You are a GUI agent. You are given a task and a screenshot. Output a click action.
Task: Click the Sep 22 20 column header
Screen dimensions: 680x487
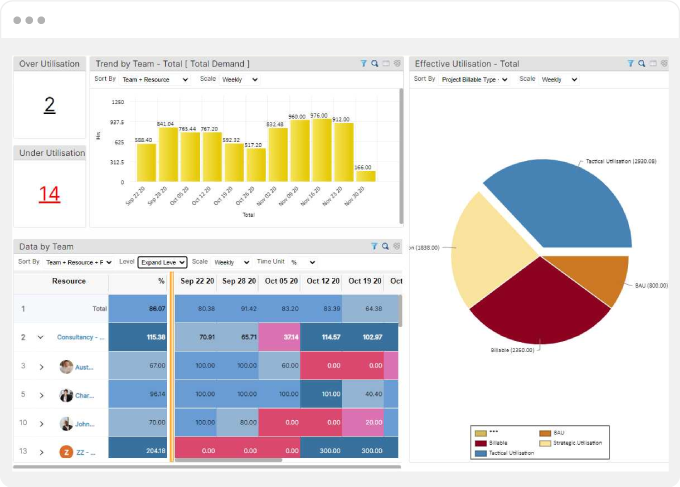tap(197, 281)
